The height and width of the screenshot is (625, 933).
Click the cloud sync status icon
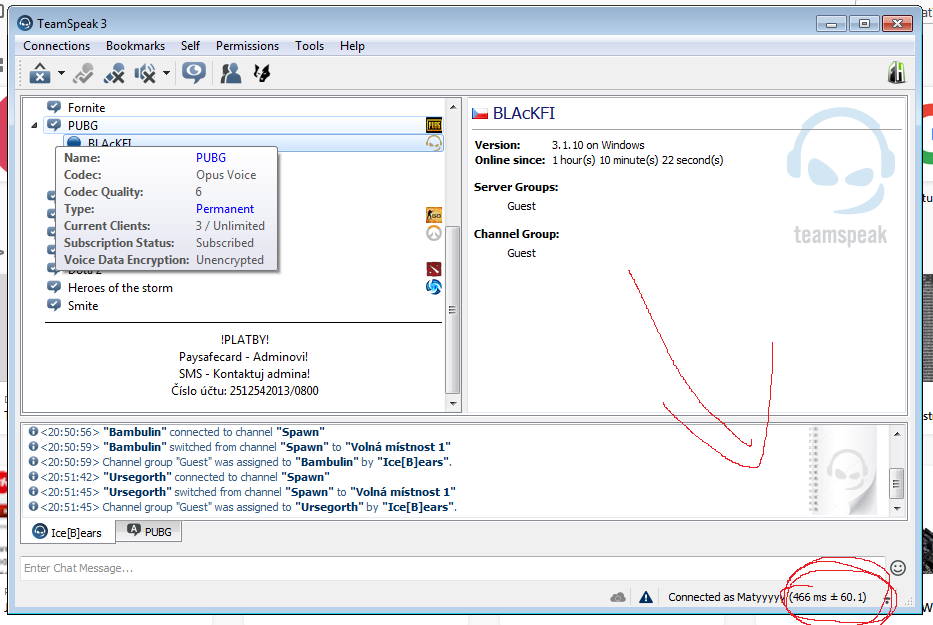tap(618, 597)
